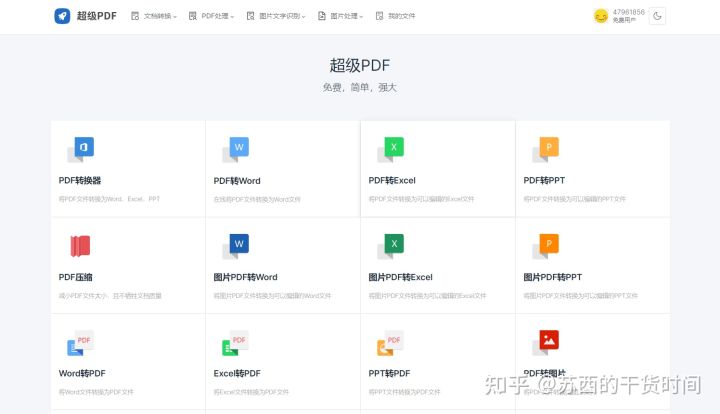
Task: Click the description under 图片PDF转PPT
Action: 580,296
